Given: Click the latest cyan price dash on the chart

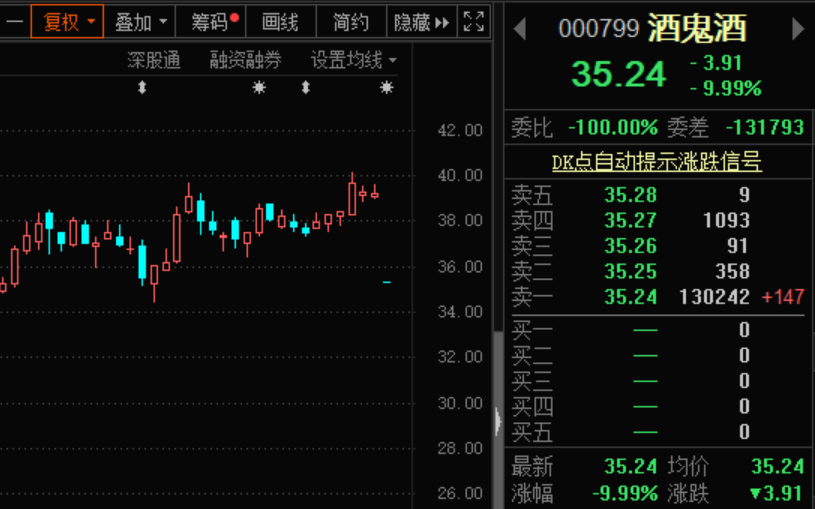Looking at the screenshot, I should tap(386, 282).
